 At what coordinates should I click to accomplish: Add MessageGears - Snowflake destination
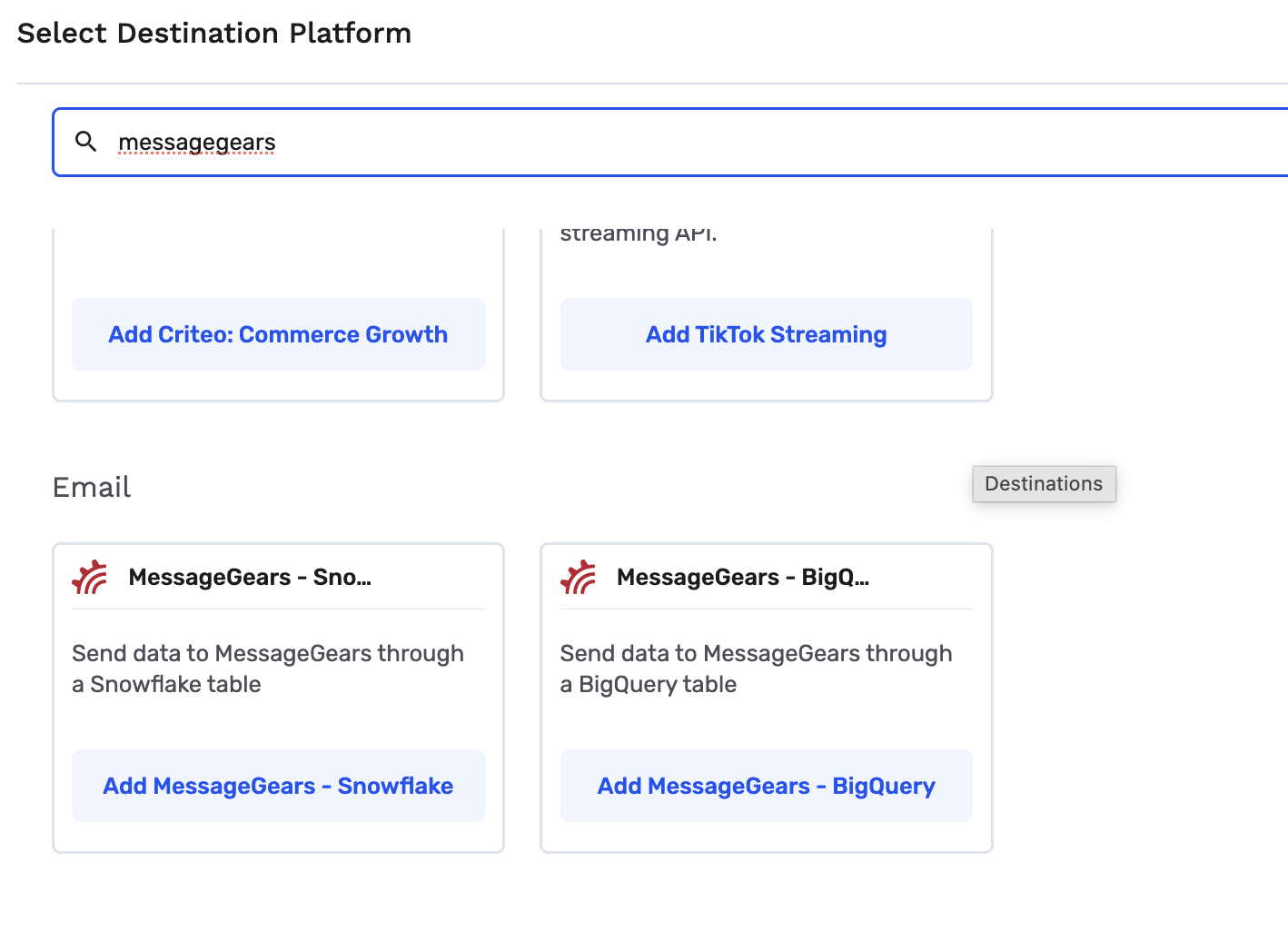[x=278, y=786]
